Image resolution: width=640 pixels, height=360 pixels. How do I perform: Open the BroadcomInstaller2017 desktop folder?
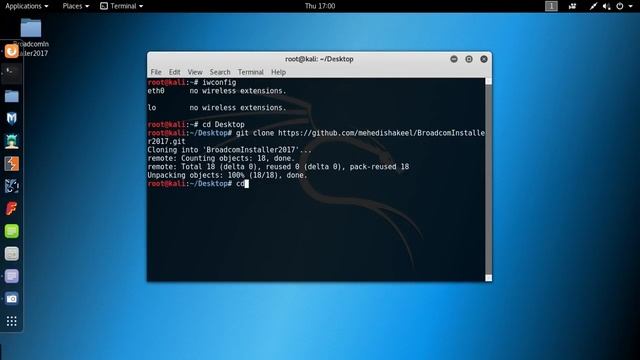(31, 29)
